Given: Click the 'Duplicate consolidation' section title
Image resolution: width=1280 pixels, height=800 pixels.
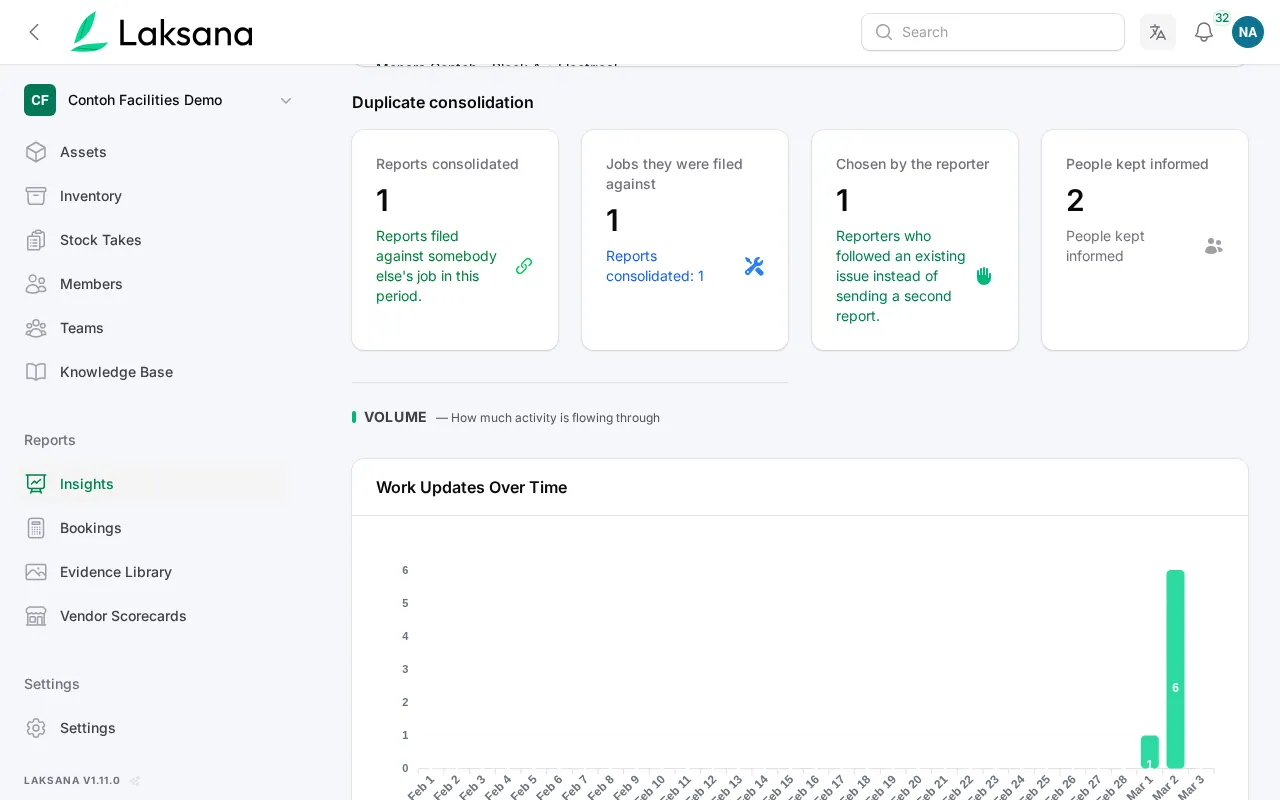Looking at the screenshot, I should 443,102.
